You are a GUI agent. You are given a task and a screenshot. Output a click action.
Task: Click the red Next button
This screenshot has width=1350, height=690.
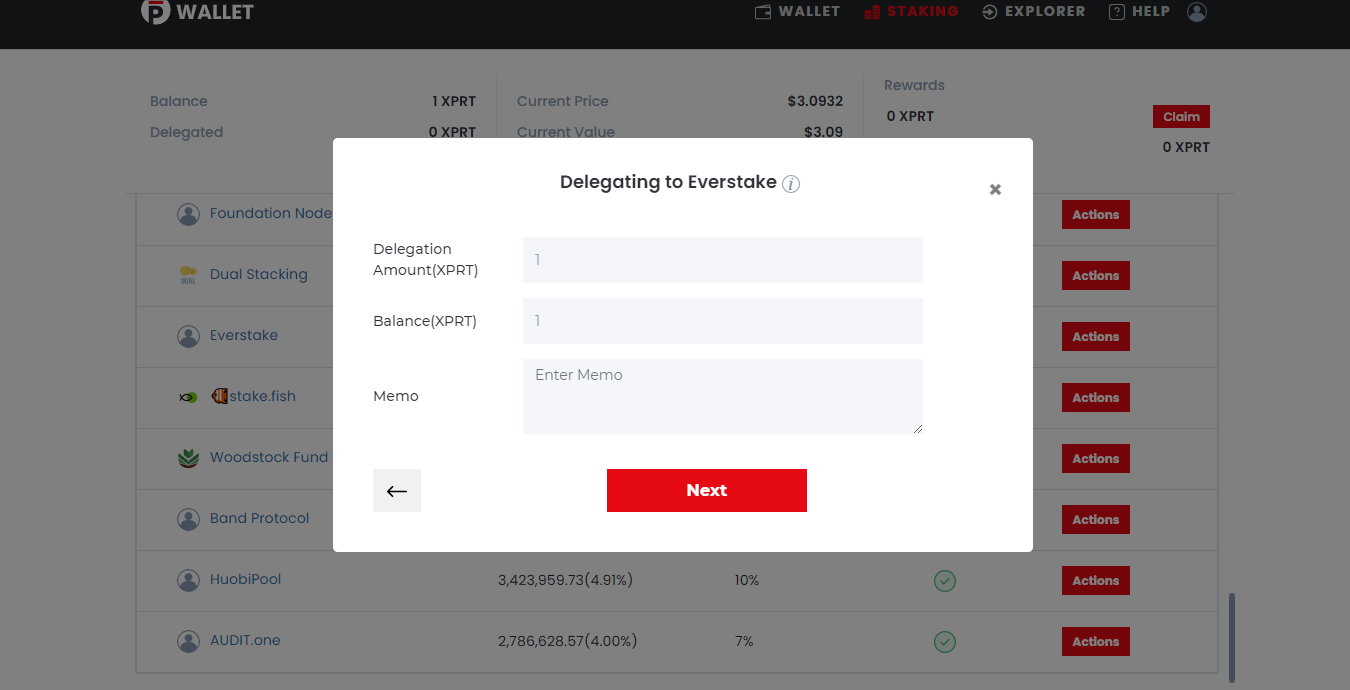(x=707, y=490)
